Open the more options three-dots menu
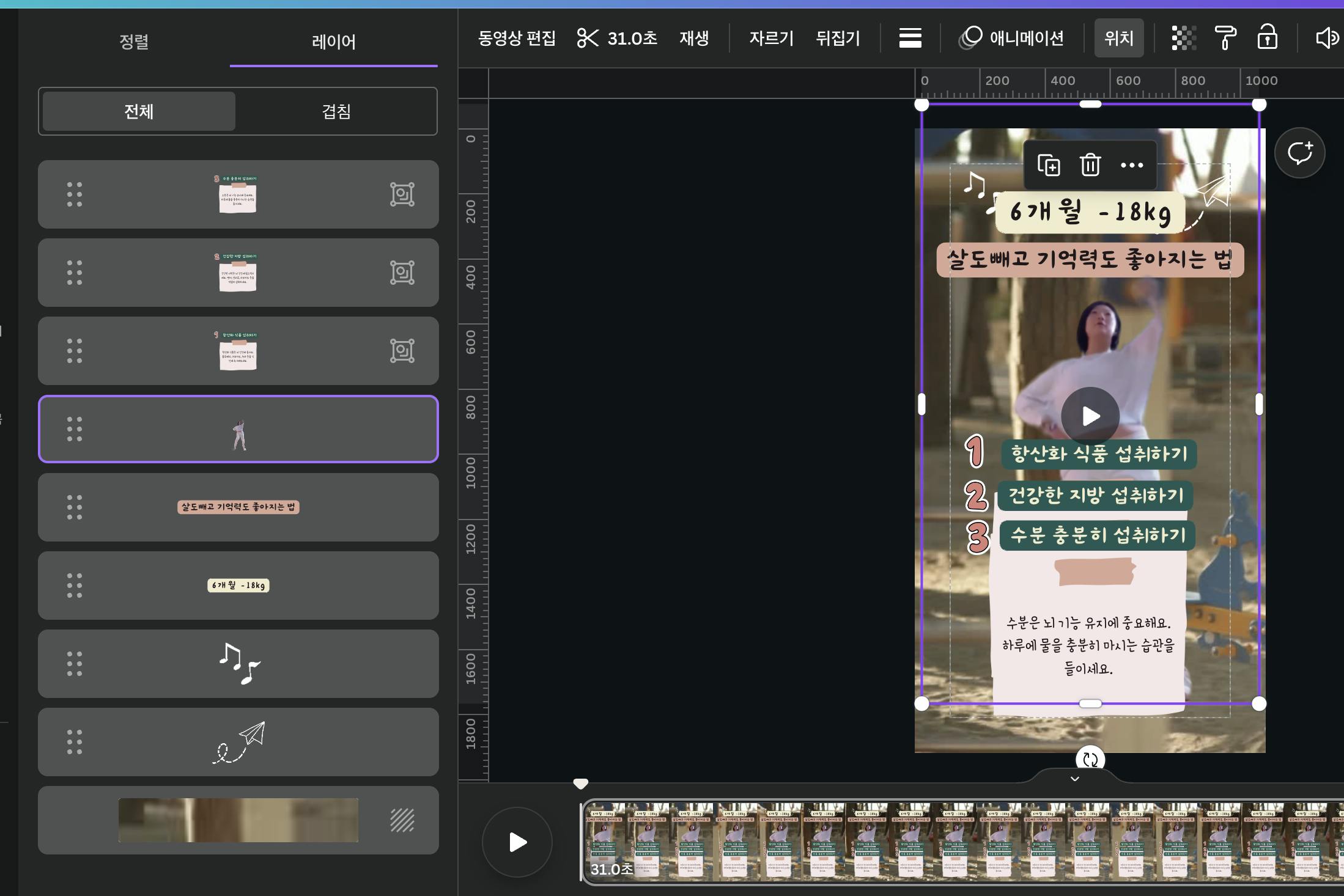The width and height of the screenshot is (1344, 896). click(x=1132, y=165)
